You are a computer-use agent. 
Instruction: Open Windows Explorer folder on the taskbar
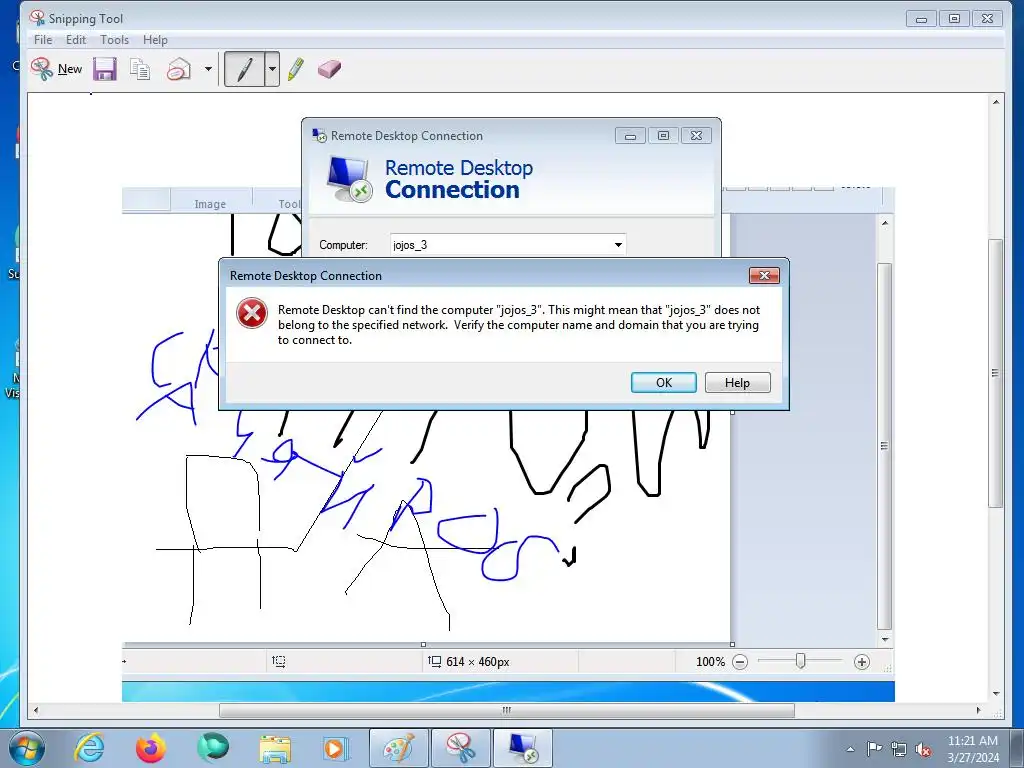[275, 748]
